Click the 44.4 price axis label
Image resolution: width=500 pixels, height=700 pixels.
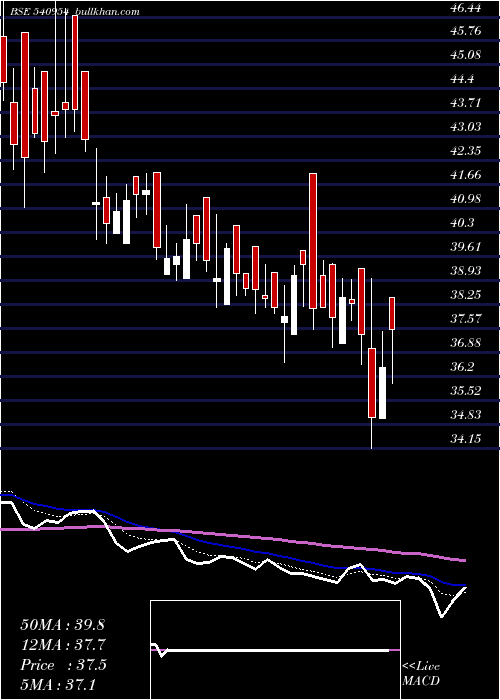click(x=462, y=79)
